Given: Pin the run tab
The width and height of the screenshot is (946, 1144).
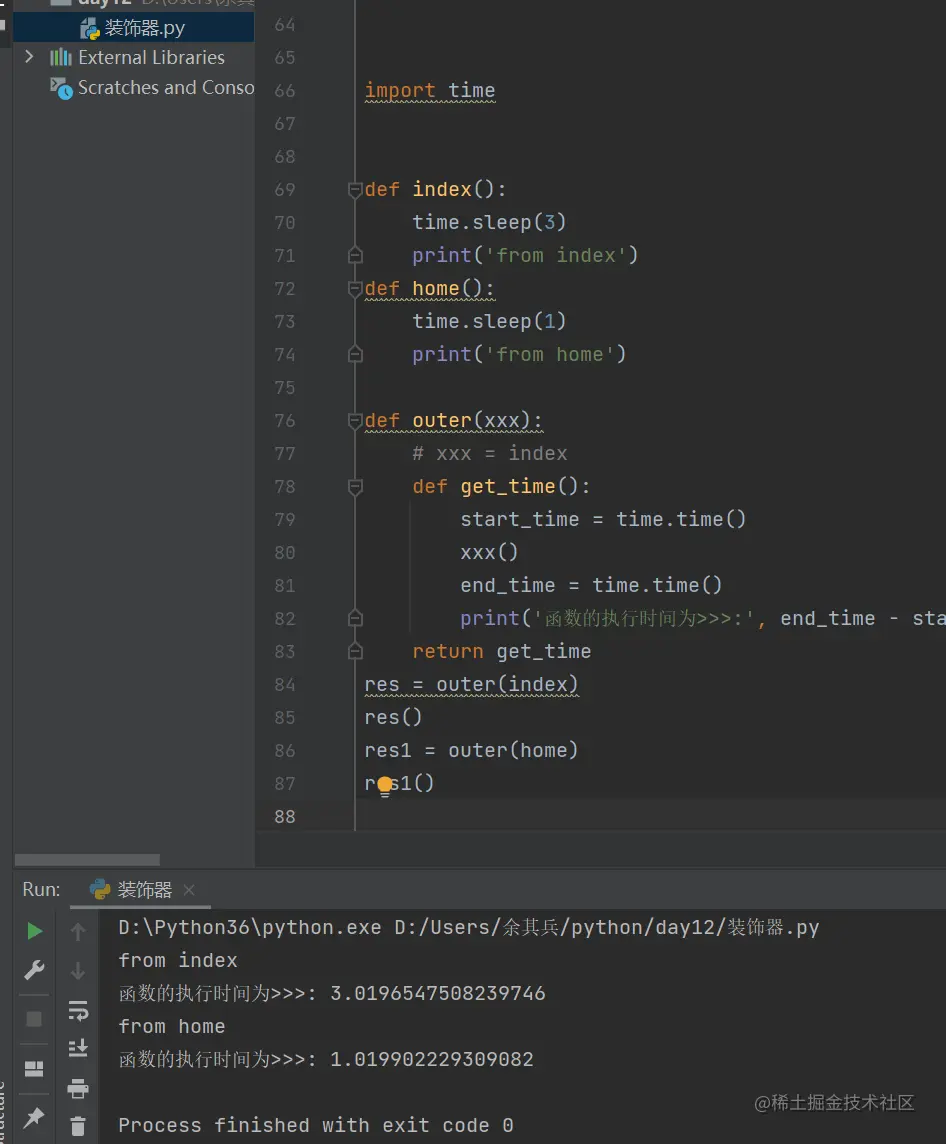Looking at the screenshot, I should 34,1116.
